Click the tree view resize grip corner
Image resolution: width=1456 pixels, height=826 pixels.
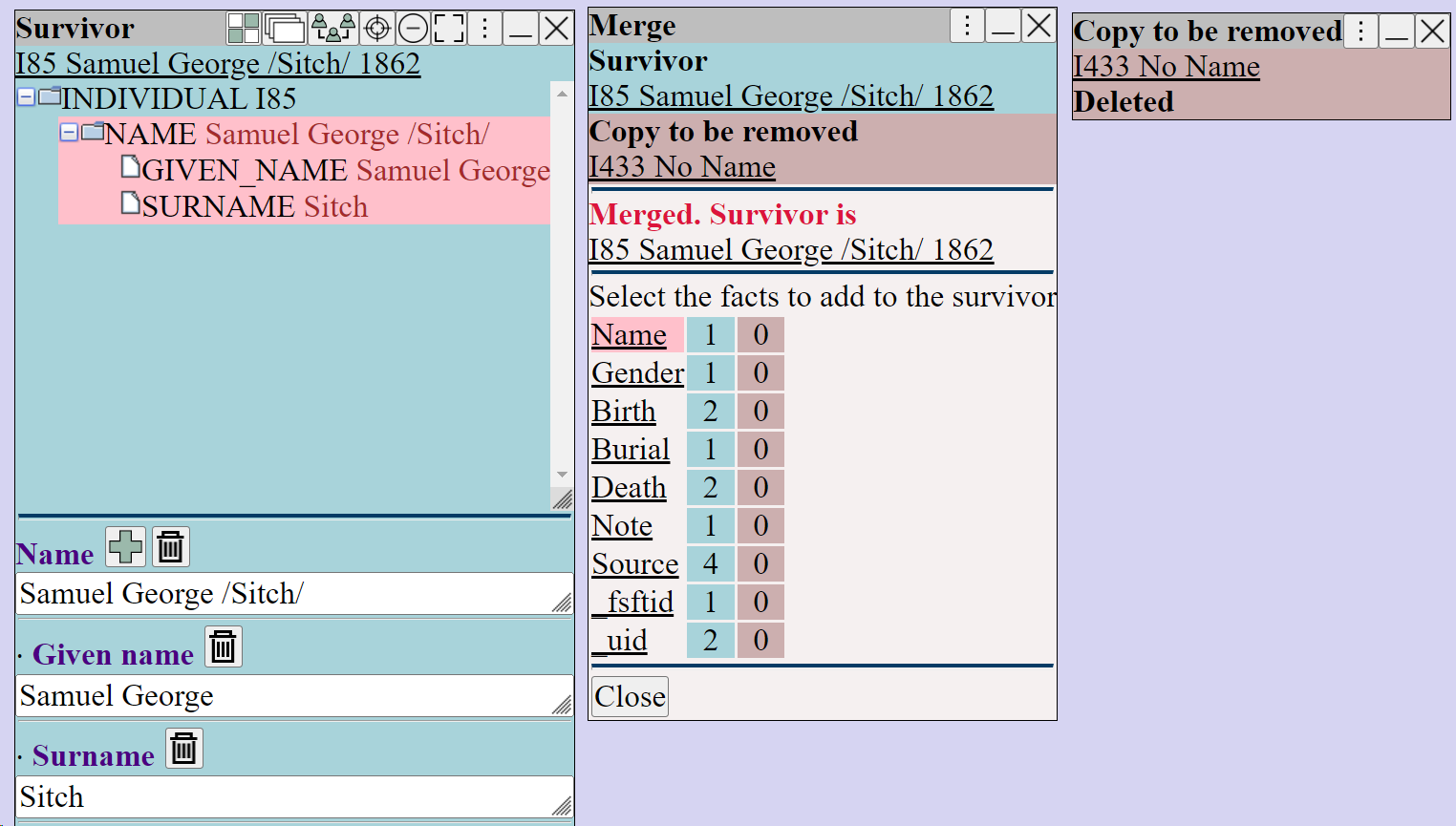pos(562,498)
